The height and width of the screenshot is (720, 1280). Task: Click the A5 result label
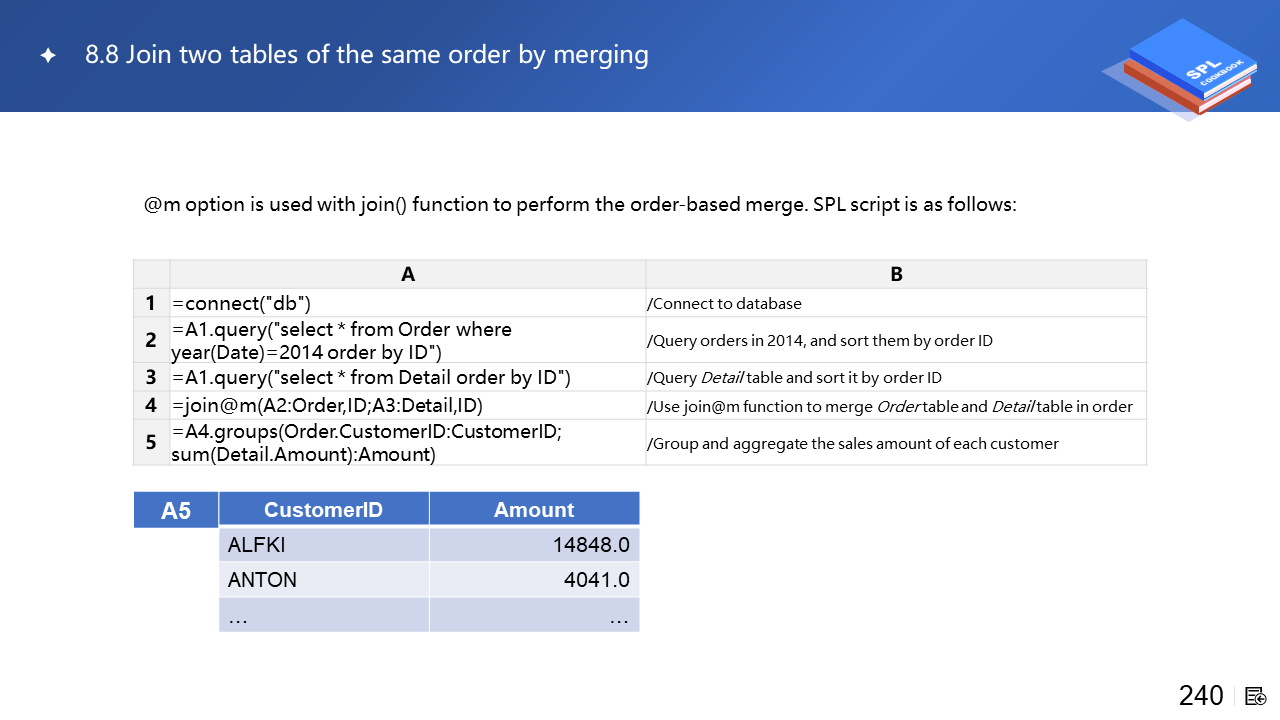[176, 511]
